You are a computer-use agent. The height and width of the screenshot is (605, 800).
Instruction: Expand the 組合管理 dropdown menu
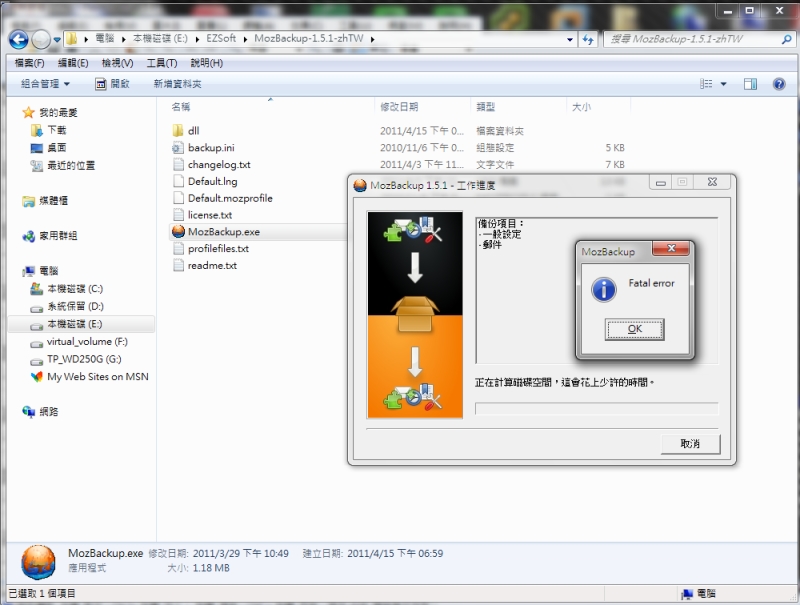45,85
